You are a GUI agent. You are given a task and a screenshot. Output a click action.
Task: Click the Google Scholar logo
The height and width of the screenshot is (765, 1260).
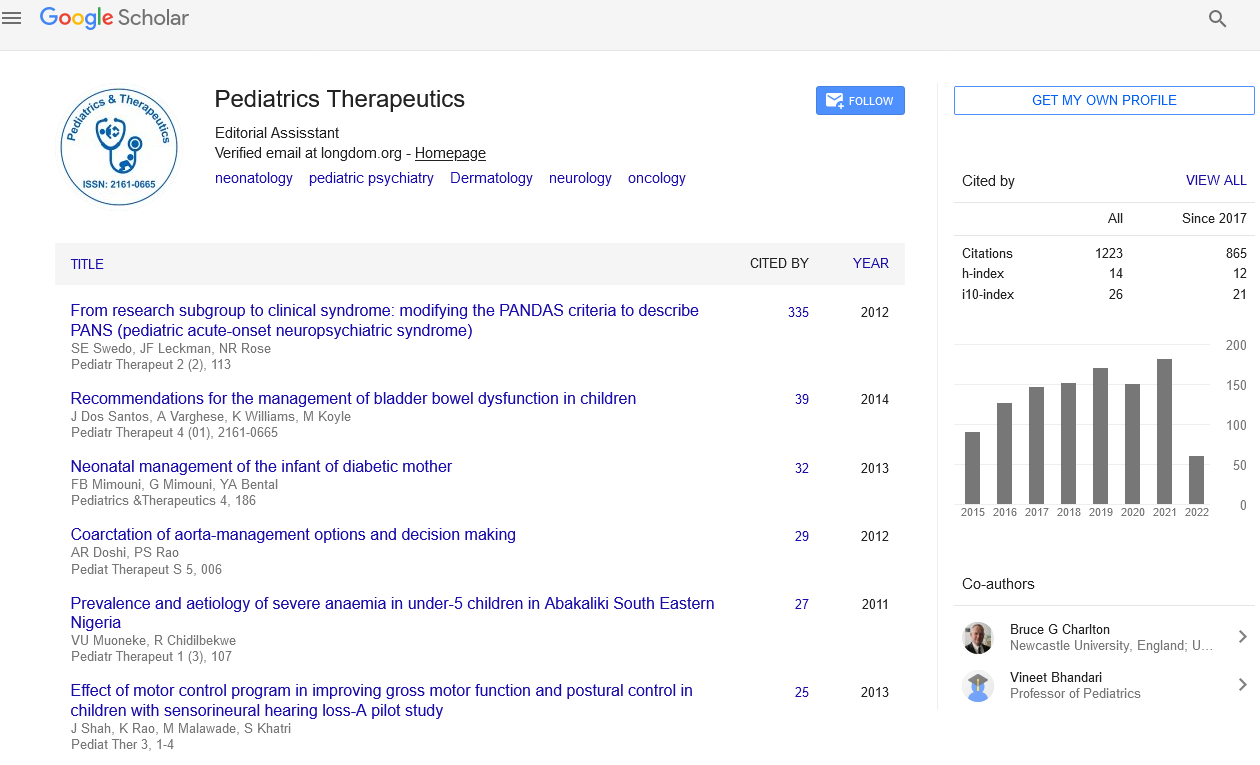[114, 18]
